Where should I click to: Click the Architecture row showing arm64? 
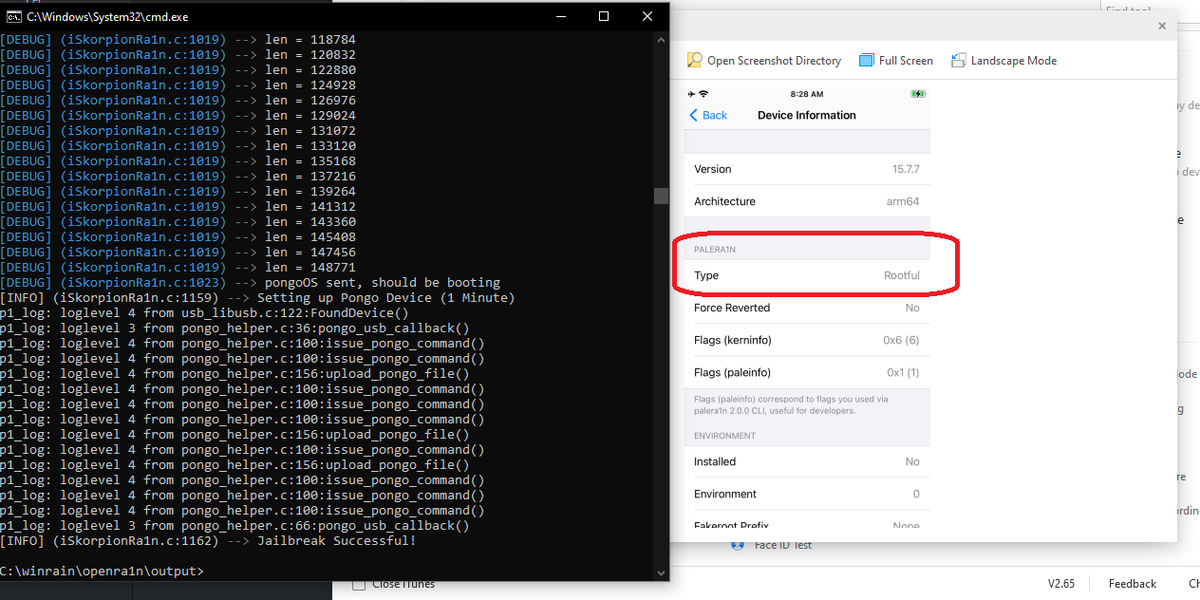[807, 201]
